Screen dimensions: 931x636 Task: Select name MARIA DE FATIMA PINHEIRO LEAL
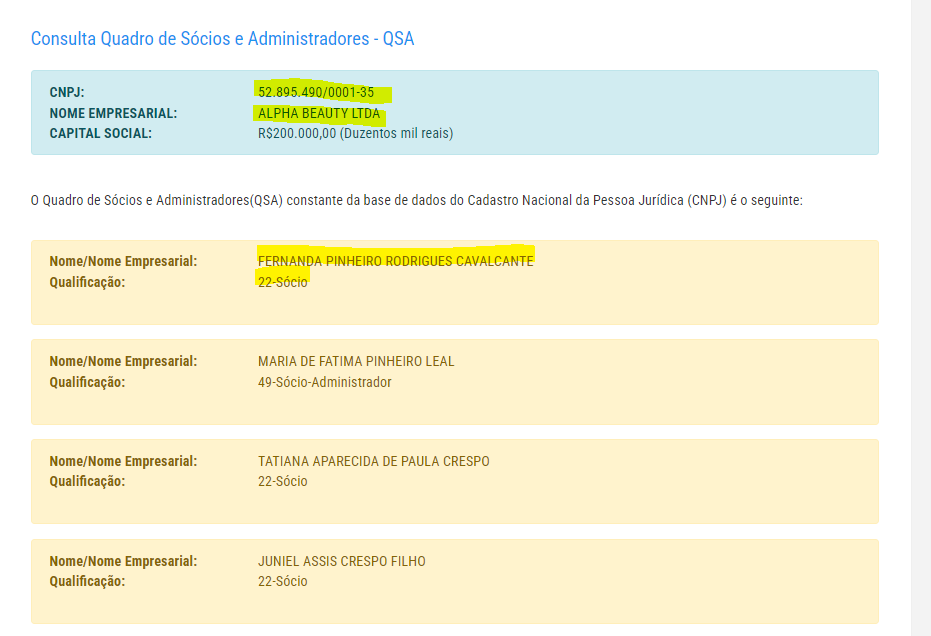pos(356,361)
